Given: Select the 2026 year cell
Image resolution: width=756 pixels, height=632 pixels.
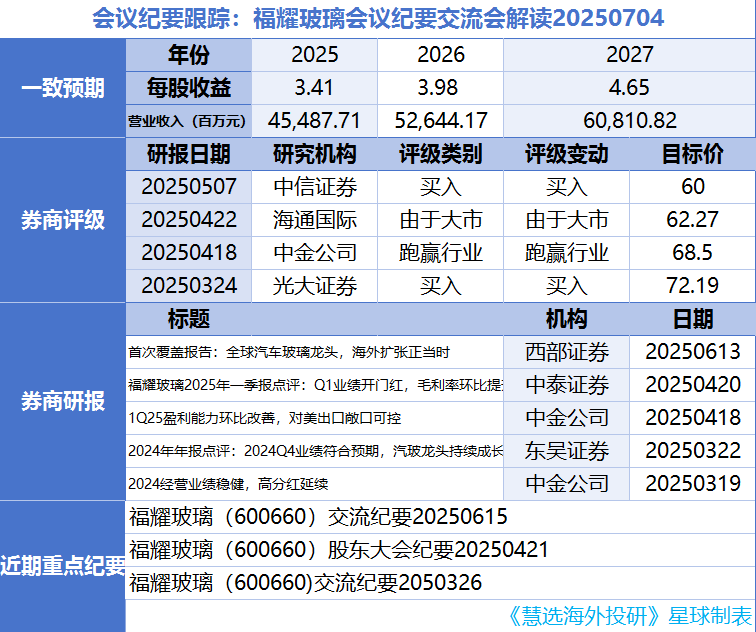Looking at the screenshot, I should point(441,54).
